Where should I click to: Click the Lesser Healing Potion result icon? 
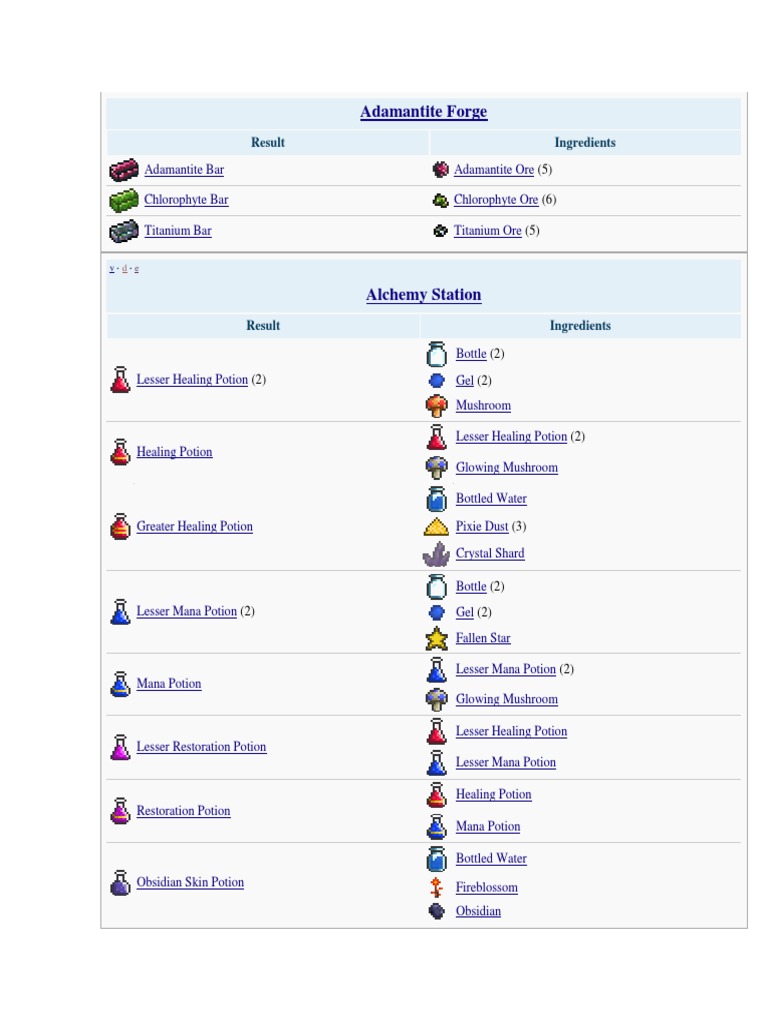120,379
